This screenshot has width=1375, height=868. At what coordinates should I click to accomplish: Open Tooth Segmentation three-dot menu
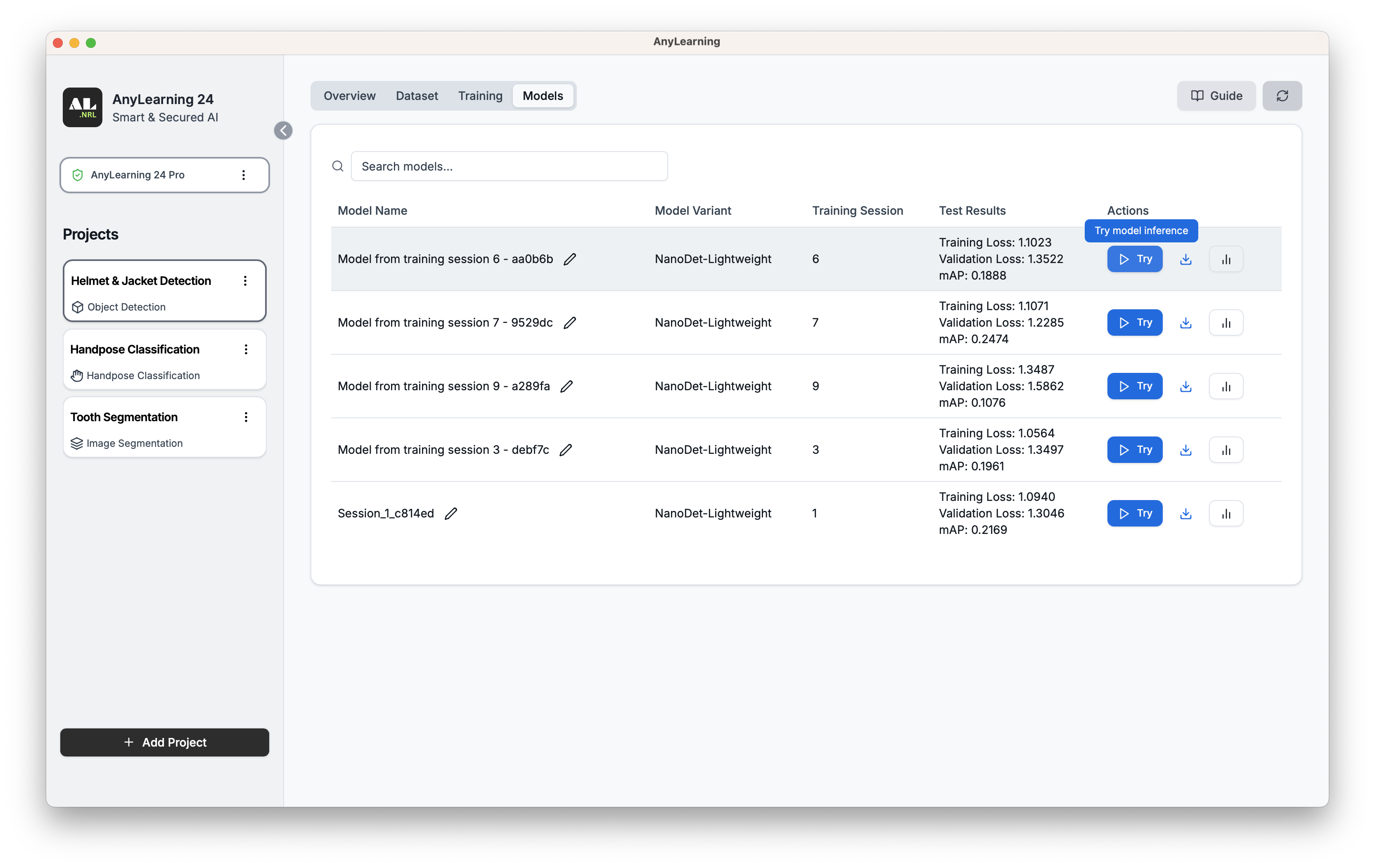(246, 417)
